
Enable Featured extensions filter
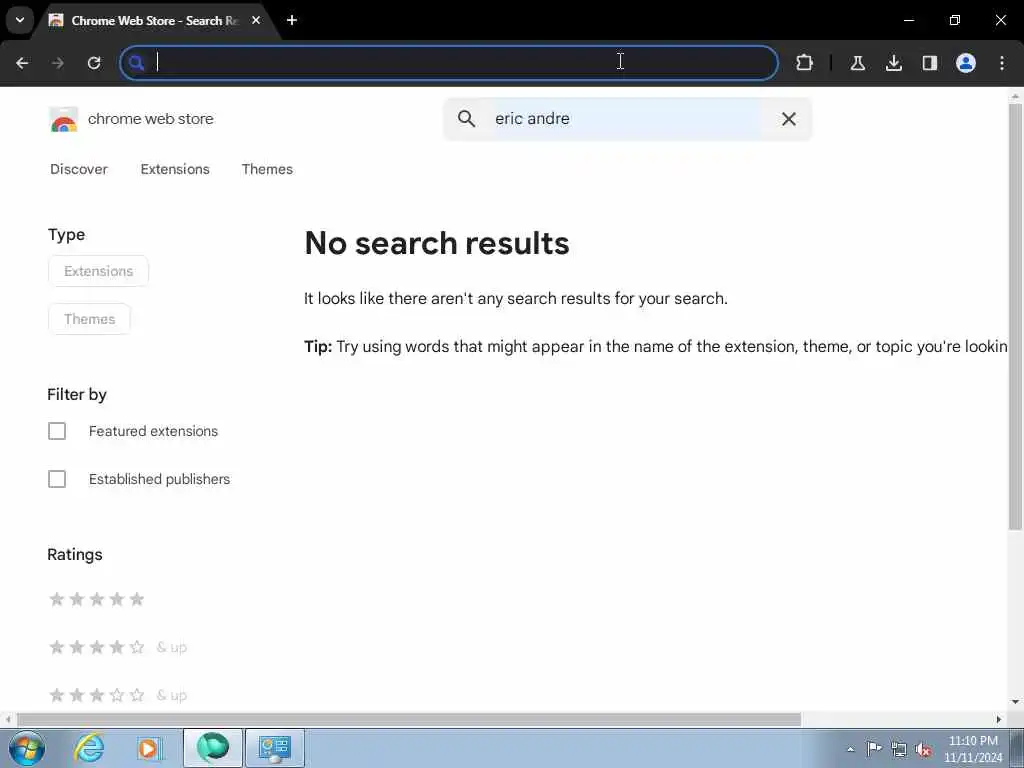[57, 431]
